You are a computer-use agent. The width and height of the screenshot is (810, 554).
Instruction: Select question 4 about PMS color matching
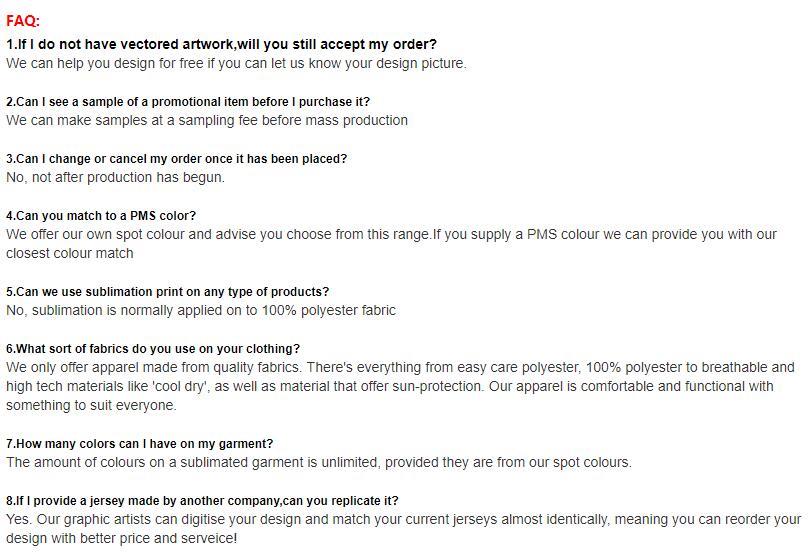pyautogui.click(x=101, y=216)
